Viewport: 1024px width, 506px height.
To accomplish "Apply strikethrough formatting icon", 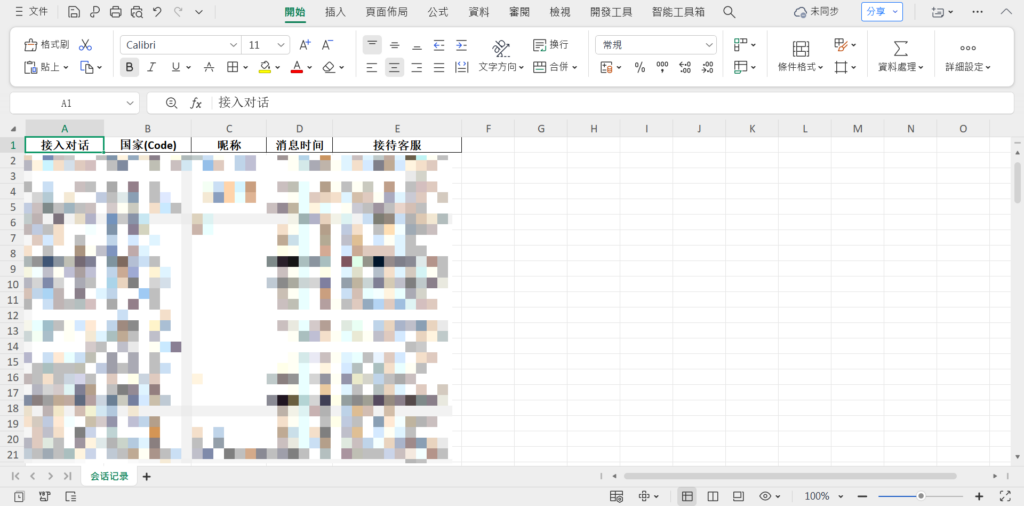I will coord(208,67).
